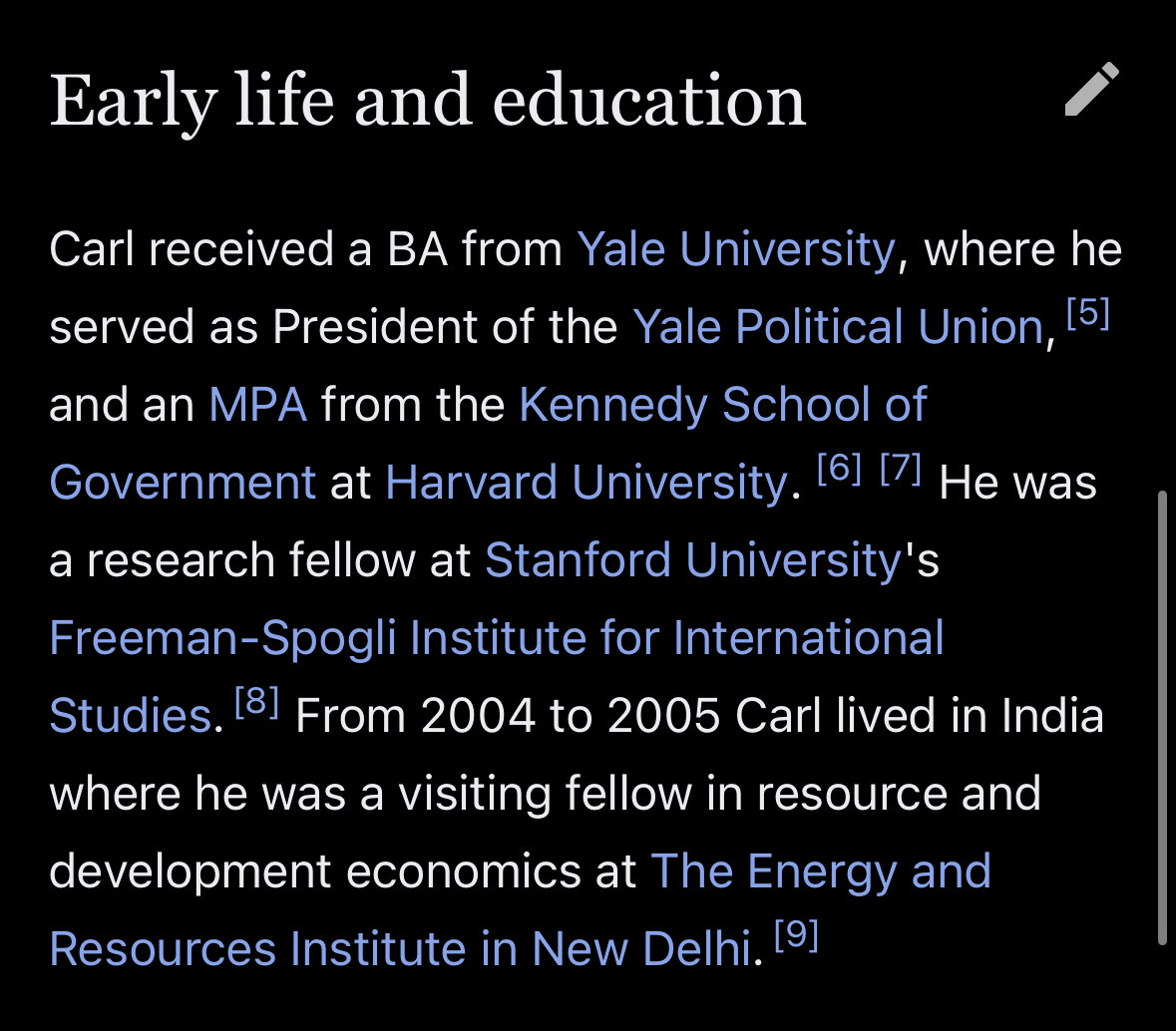Follow the MPA link
This screenshot has width=1176, height=1031.
pyautogui.click(x=257, y=405)
